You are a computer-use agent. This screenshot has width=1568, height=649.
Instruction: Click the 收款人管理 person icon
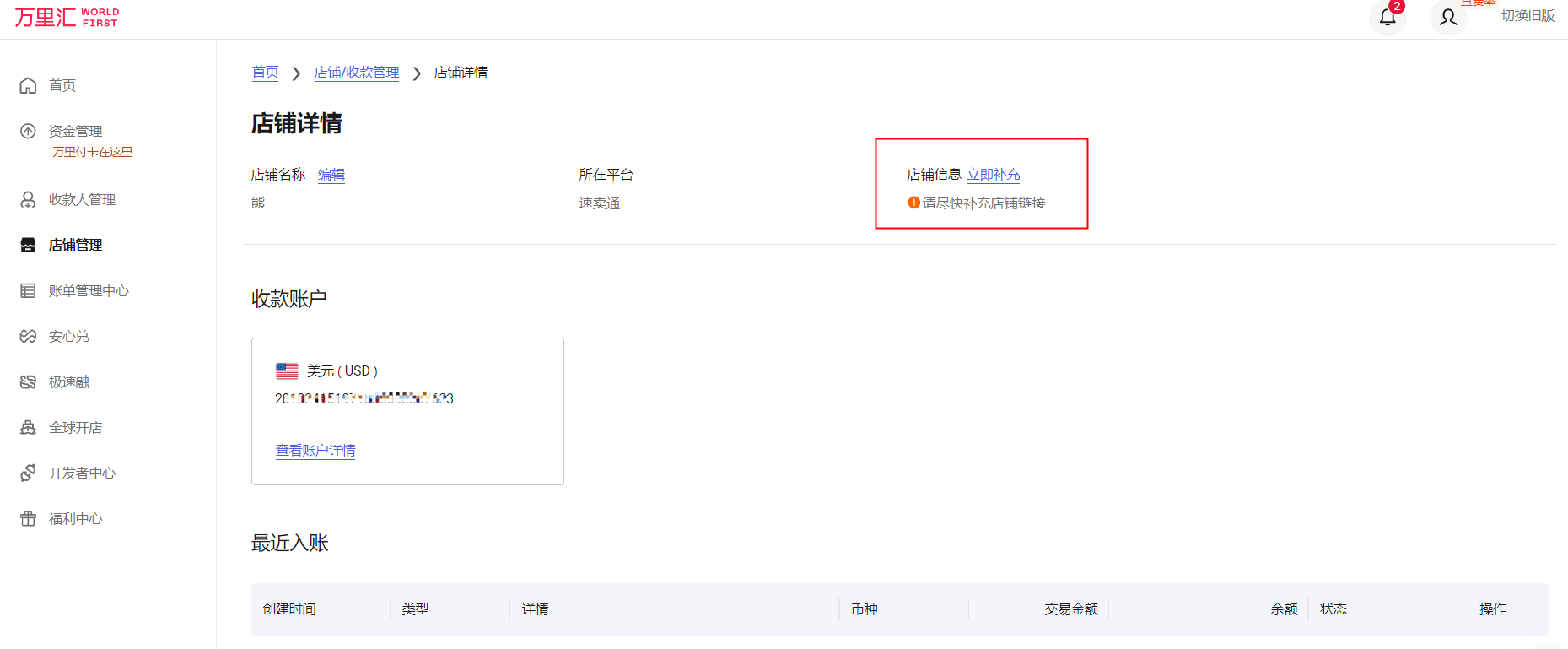tap(28, 199)
